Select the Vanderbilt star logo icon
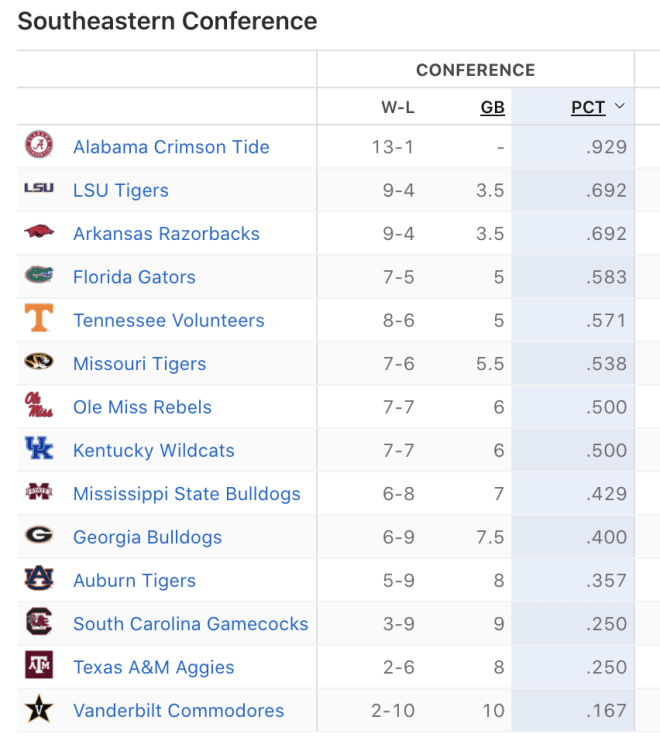This screenshot has width=660, height=751. [39, 709]
